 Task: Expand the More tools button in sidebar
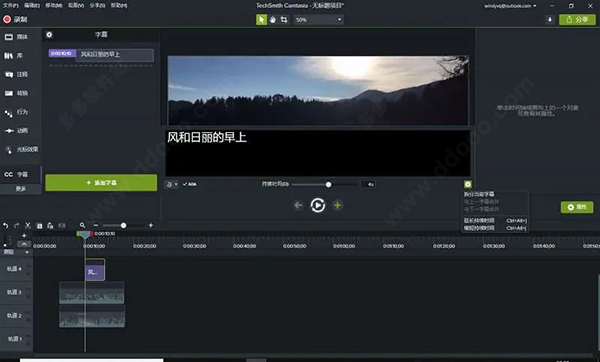[20, 189]
